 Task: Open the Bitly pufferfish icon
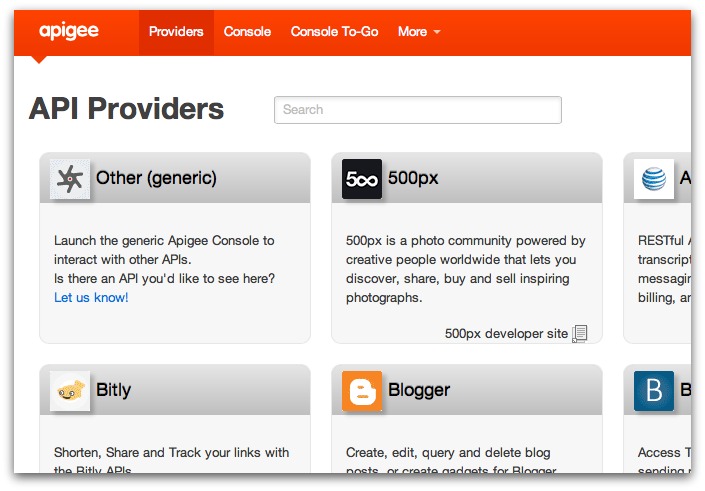coord(70,391)
